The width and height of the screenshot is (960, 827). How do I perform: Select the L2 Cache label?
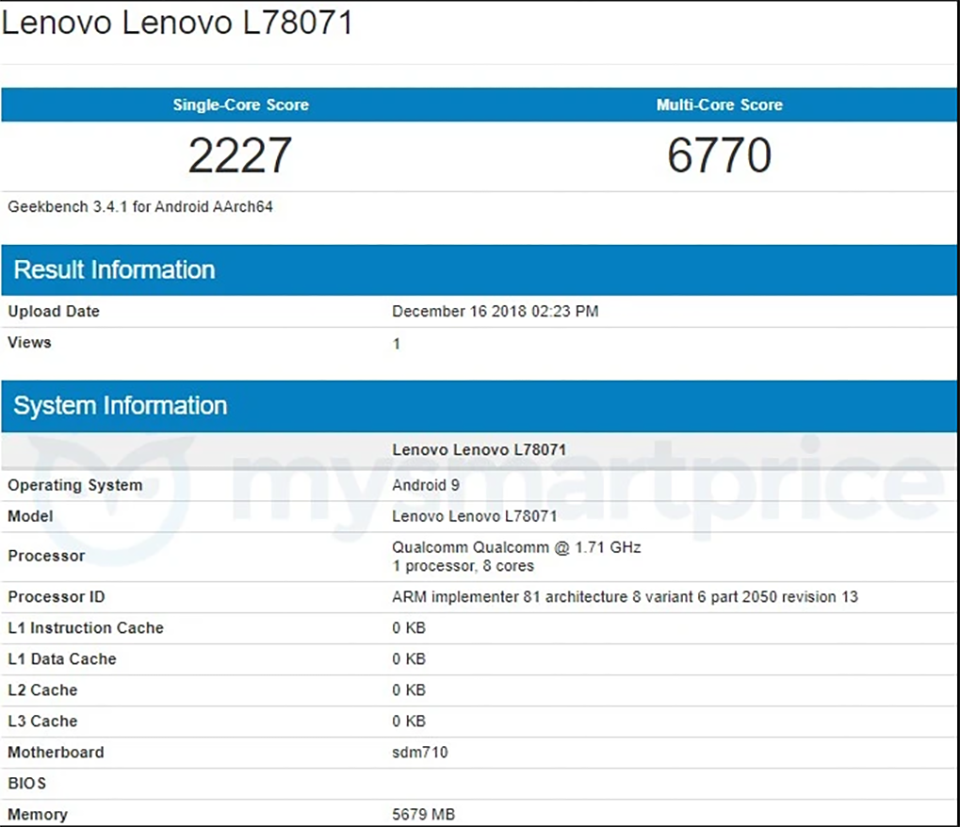pyautogui.click(x=42, y=690)
